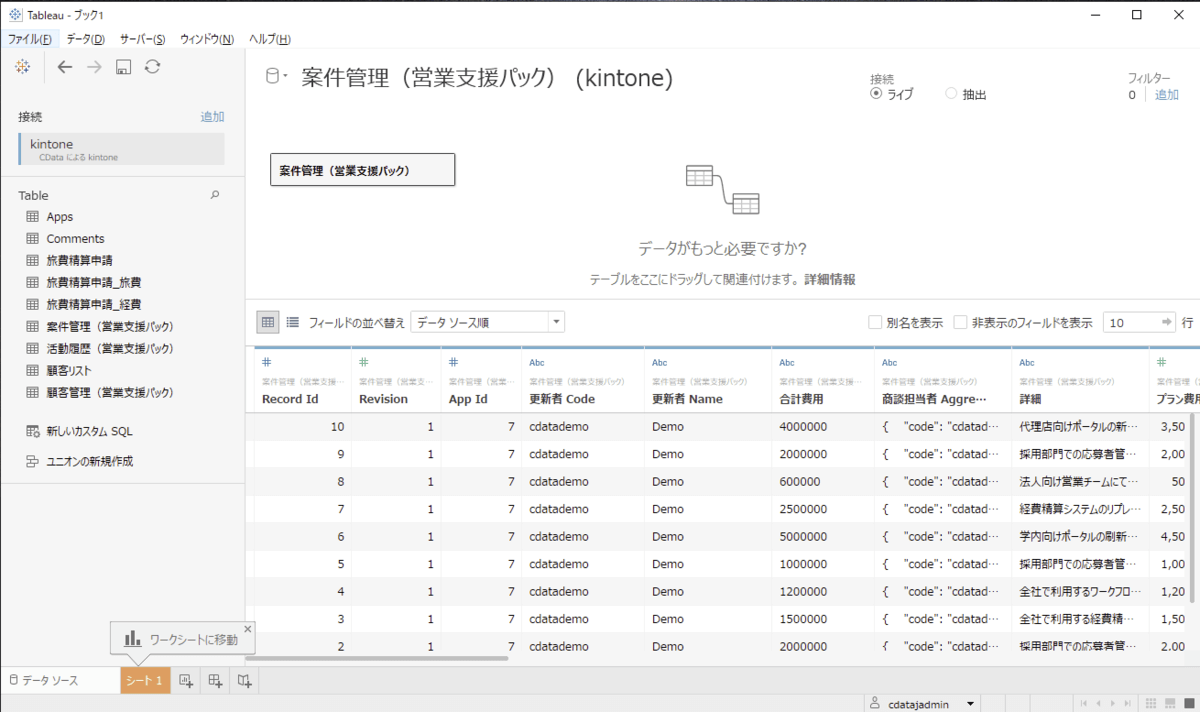Image resolution: width=1200 pixels, height=712 pixels.
Task: Click the number type icon above Record Id
Action: pyautogui.click(x=266, y=362)
